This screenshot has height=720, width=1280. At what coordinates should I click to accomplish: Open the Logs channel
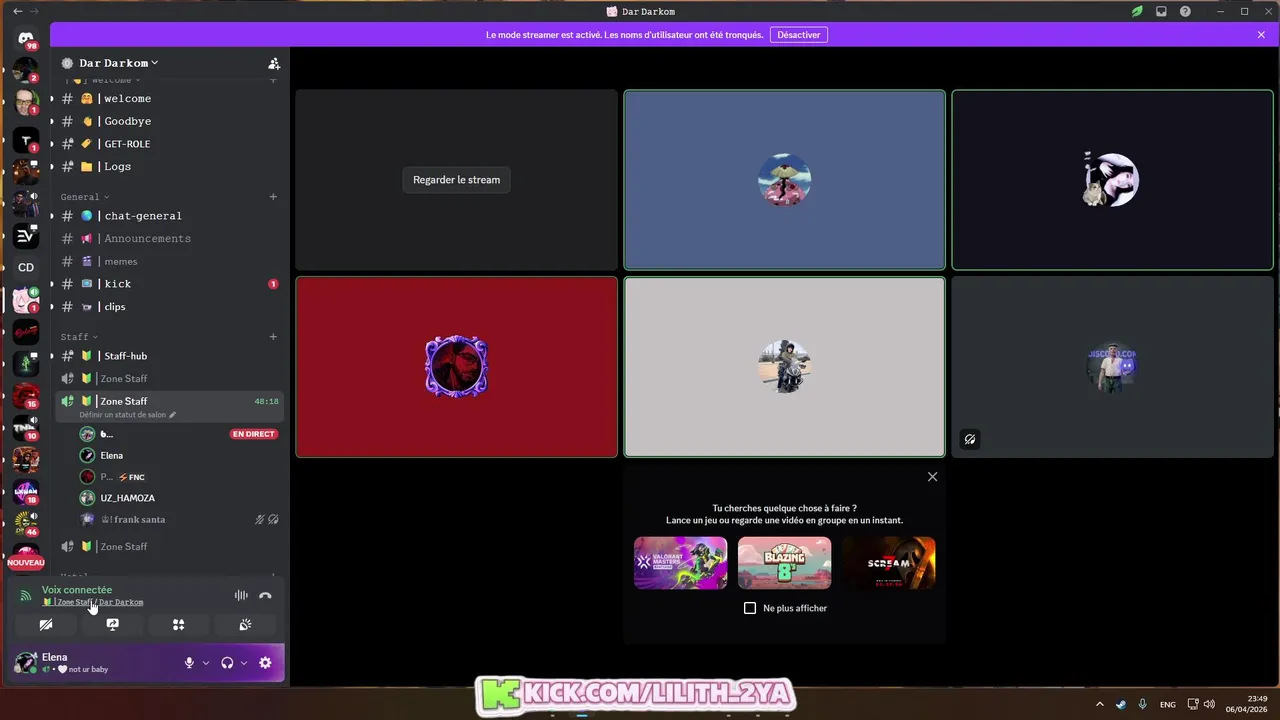click(x=169, y=167)
